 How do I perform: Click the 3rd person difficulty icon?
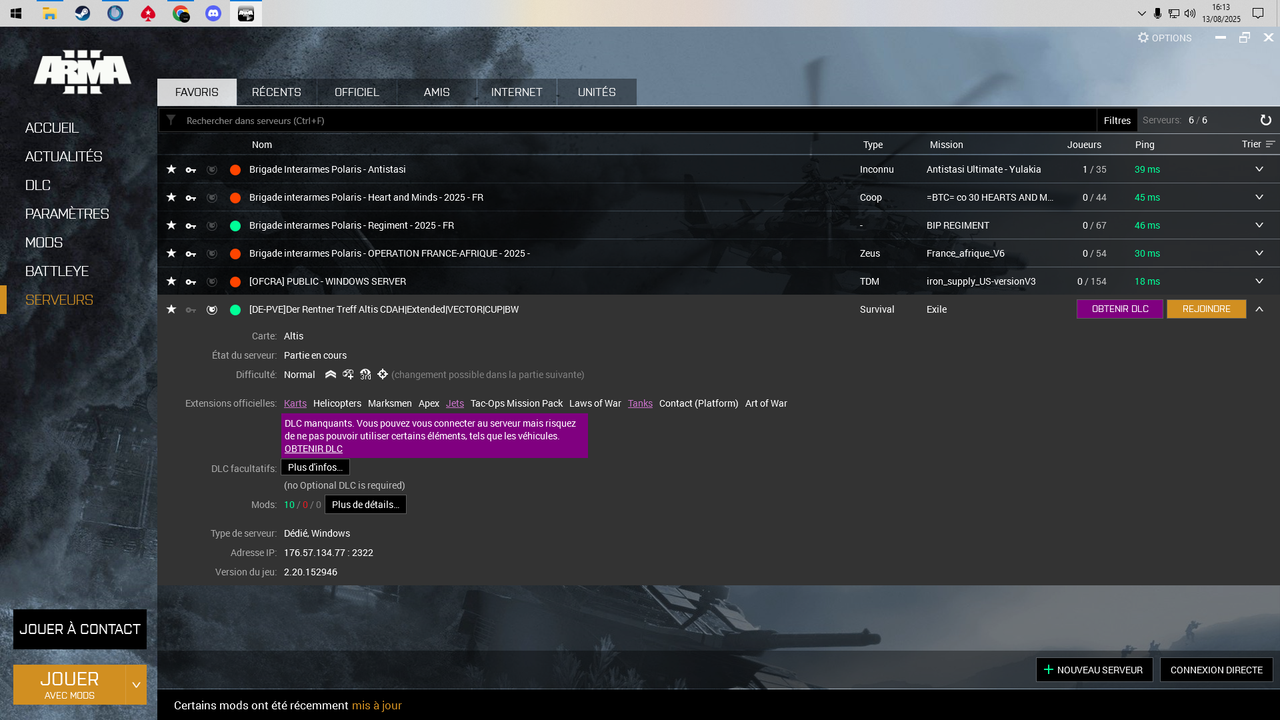pos(365,374)
